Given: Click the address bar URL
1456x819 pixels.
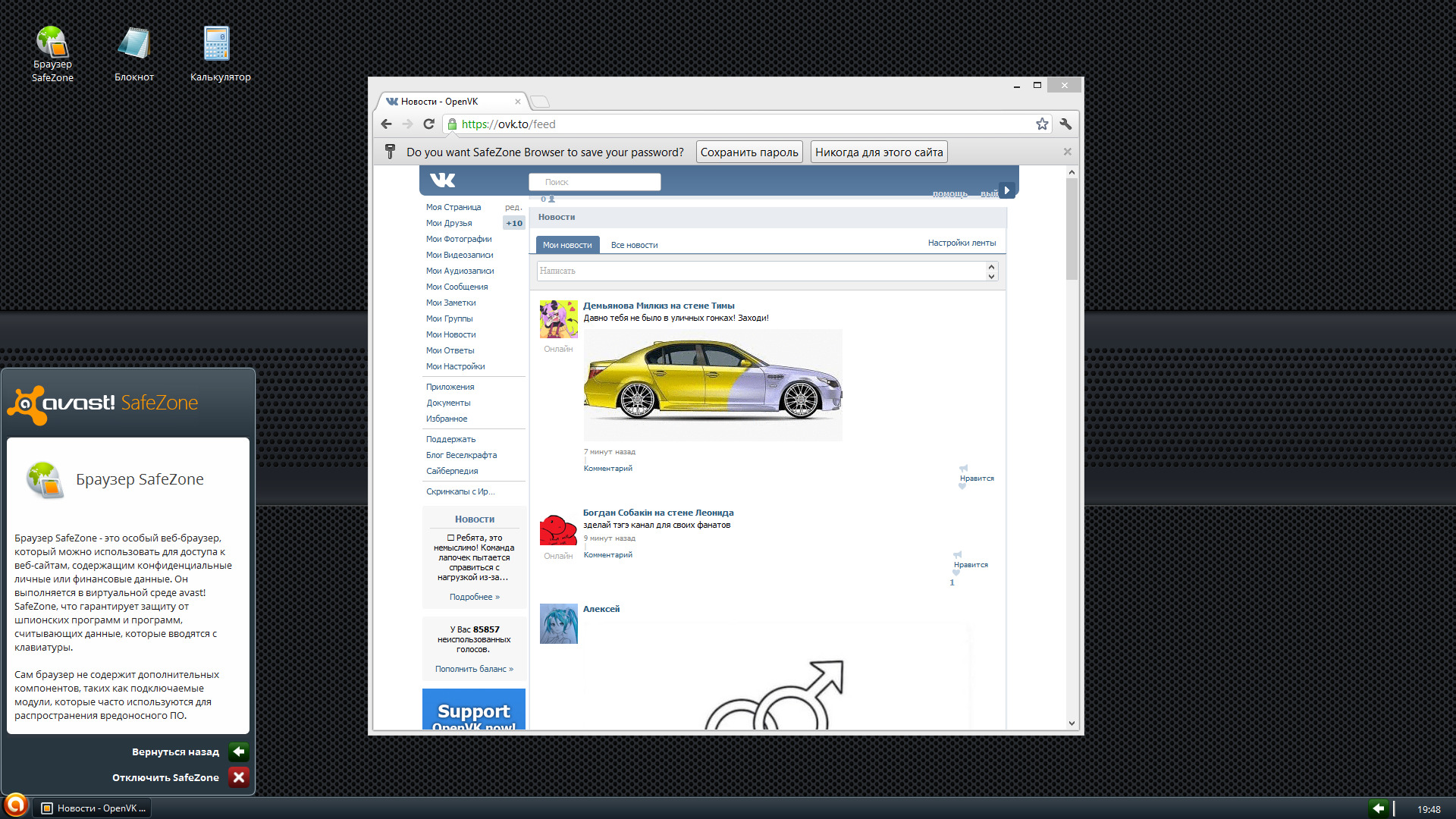Looking at the screenshot, I should click(508, 124).
